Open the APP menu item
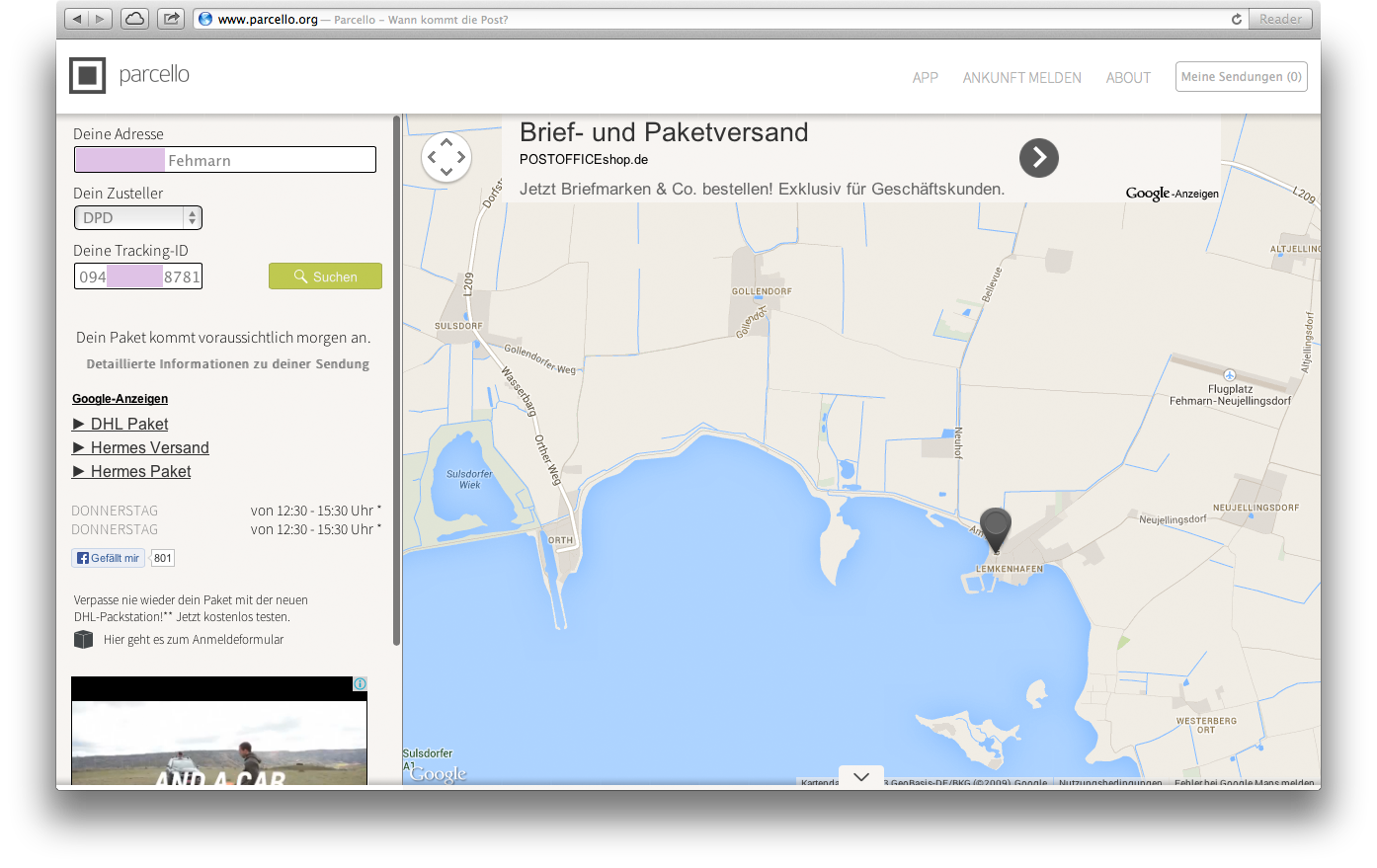 pyautogui.click(x=926, y=77)
